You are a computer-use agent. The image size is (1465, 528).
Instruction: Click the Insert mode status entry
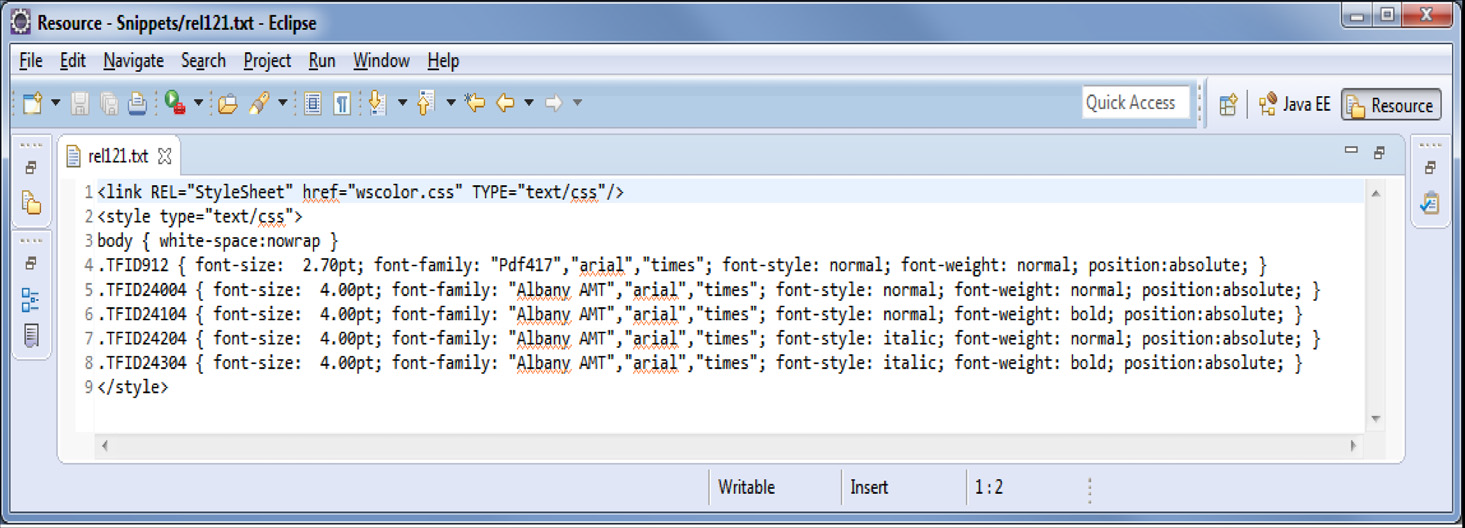[x=870, y=487]
